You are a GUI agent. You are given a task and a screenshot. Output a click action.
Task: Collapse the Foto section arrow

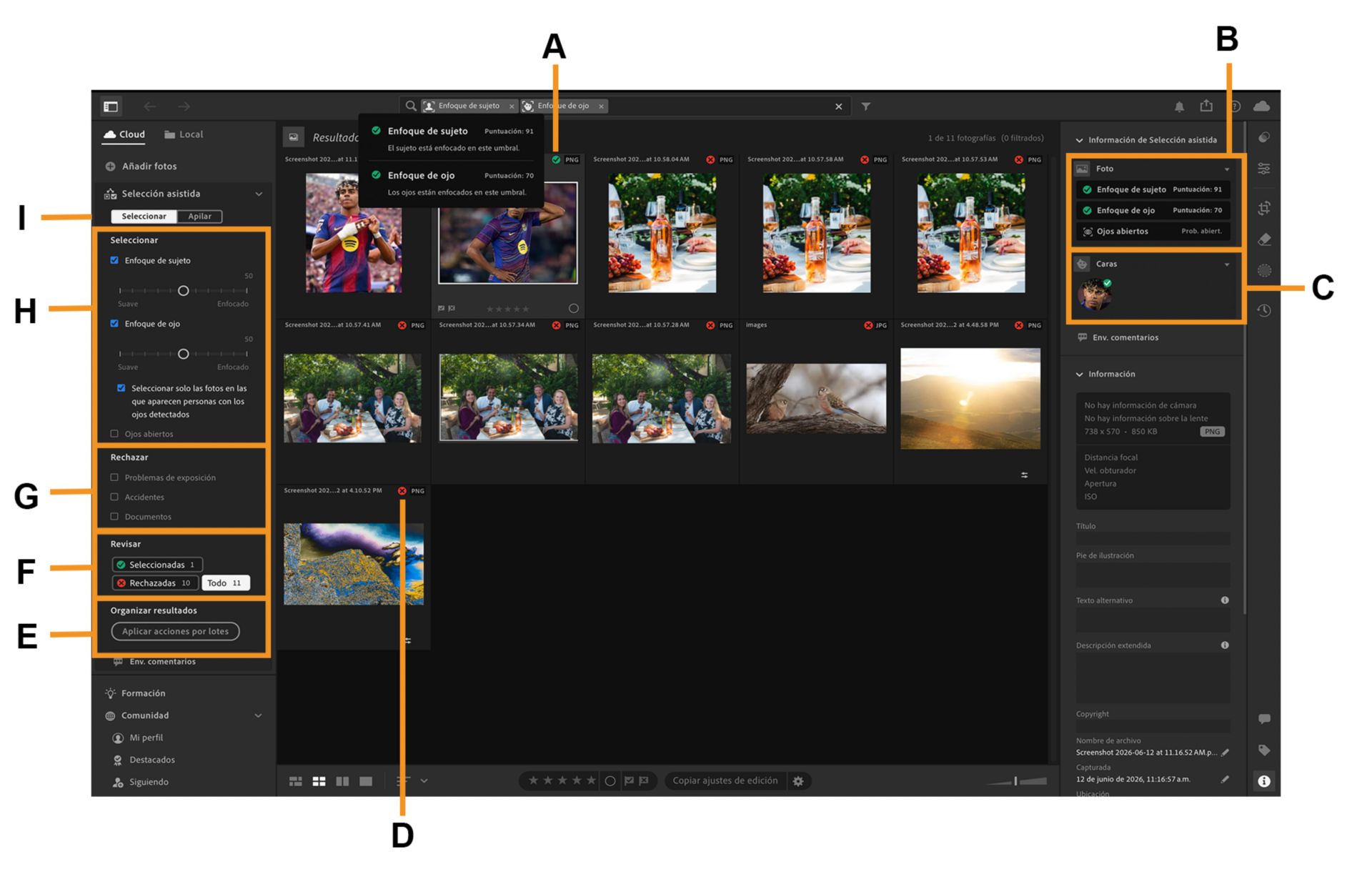click(1227, 169)
